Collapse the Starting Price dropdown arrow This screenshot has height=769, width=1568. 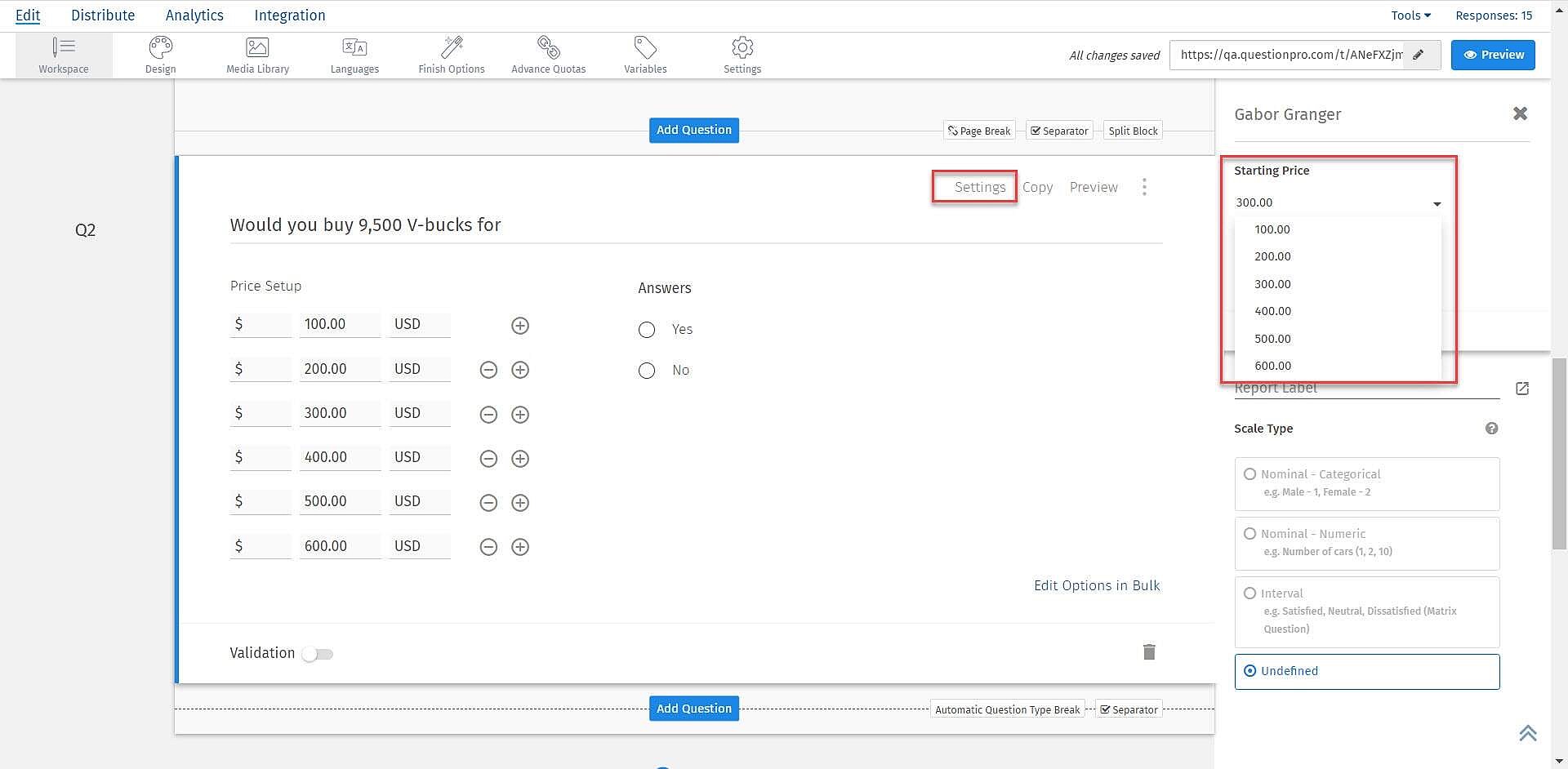(1437, 203)
